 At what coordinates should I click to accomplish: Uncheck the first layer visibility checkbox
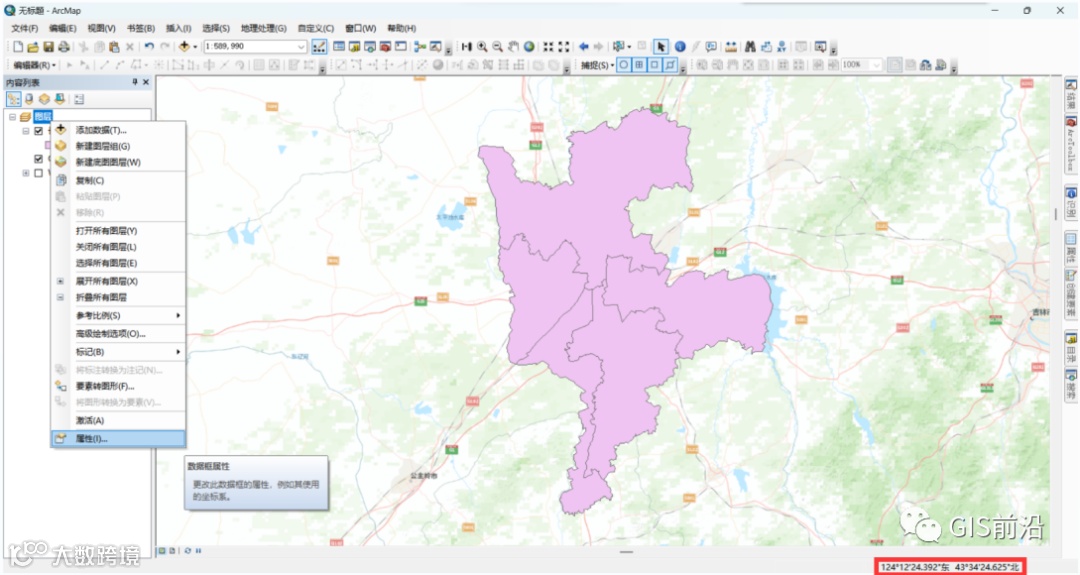pos(39,131)
